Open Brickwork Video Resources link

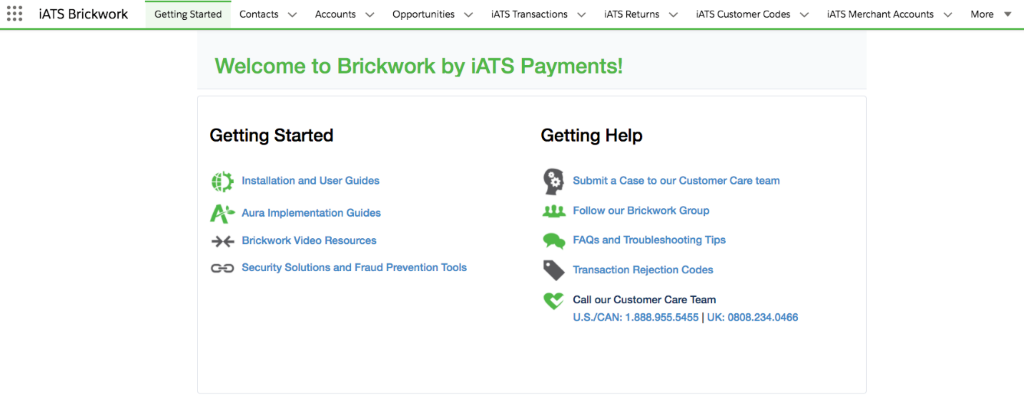309,241
